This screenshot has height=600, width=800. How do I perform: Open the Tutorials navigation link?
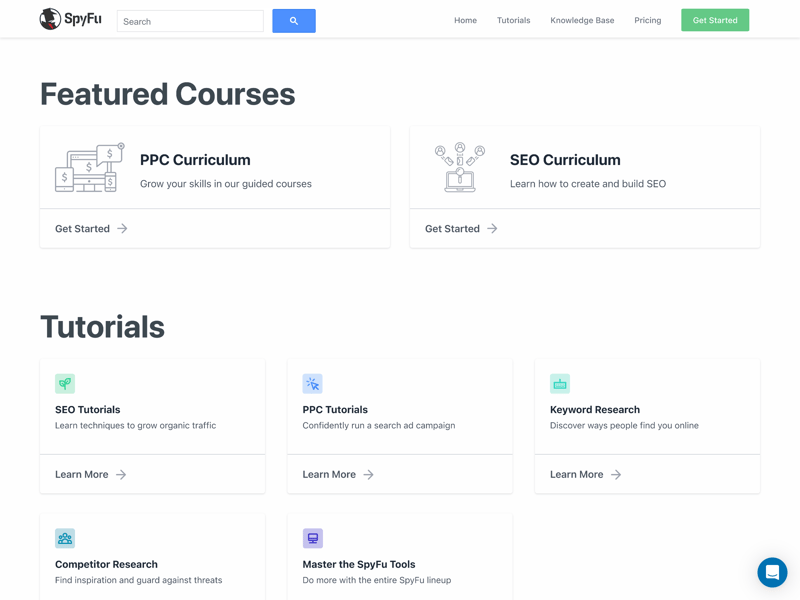(513, 20)
